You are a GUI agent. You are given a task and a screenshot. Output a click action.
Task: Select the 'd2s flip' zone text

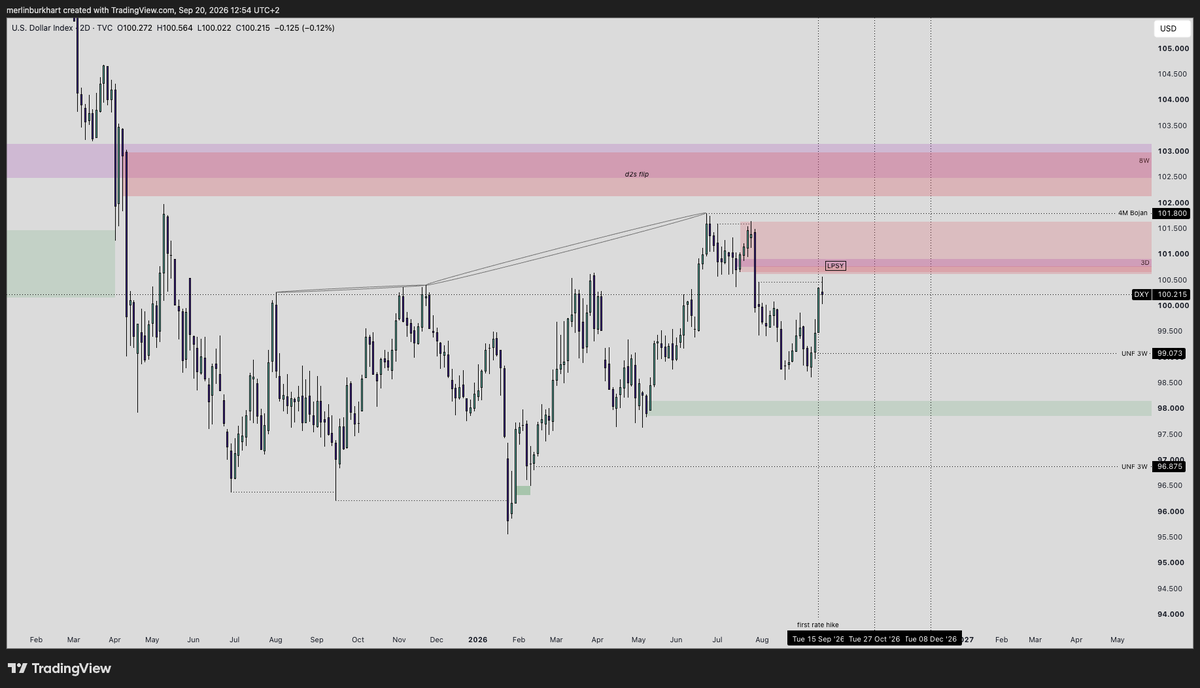[637, 174]
